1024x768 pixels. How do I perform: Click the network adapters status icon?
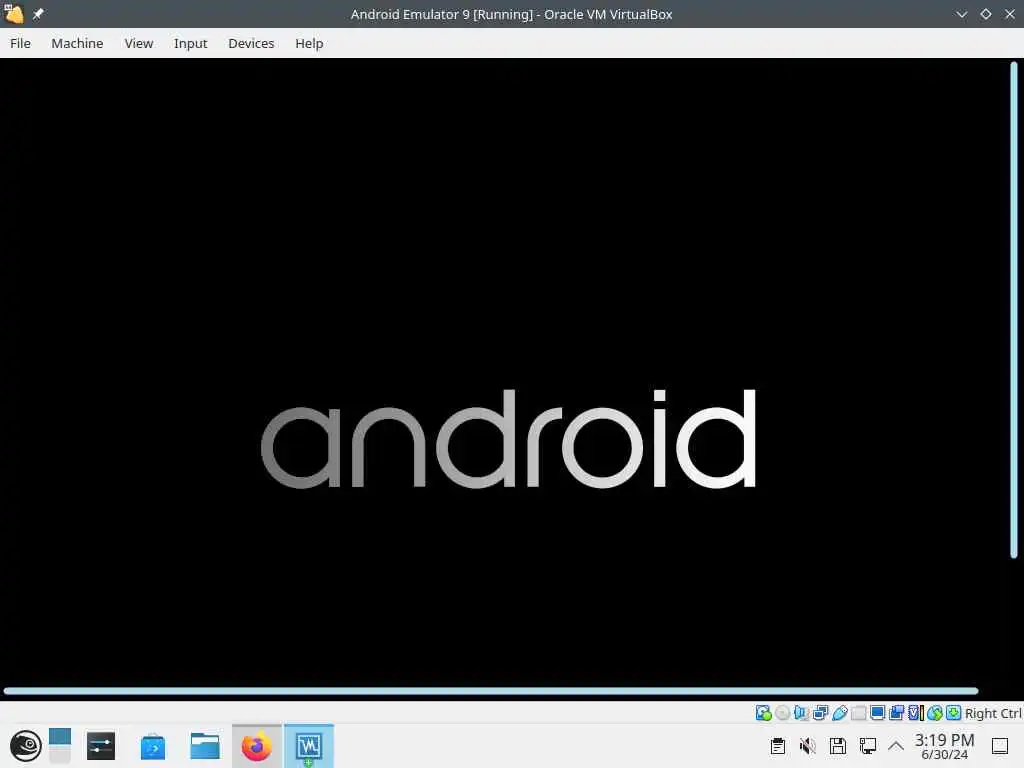tap(820, 712)
